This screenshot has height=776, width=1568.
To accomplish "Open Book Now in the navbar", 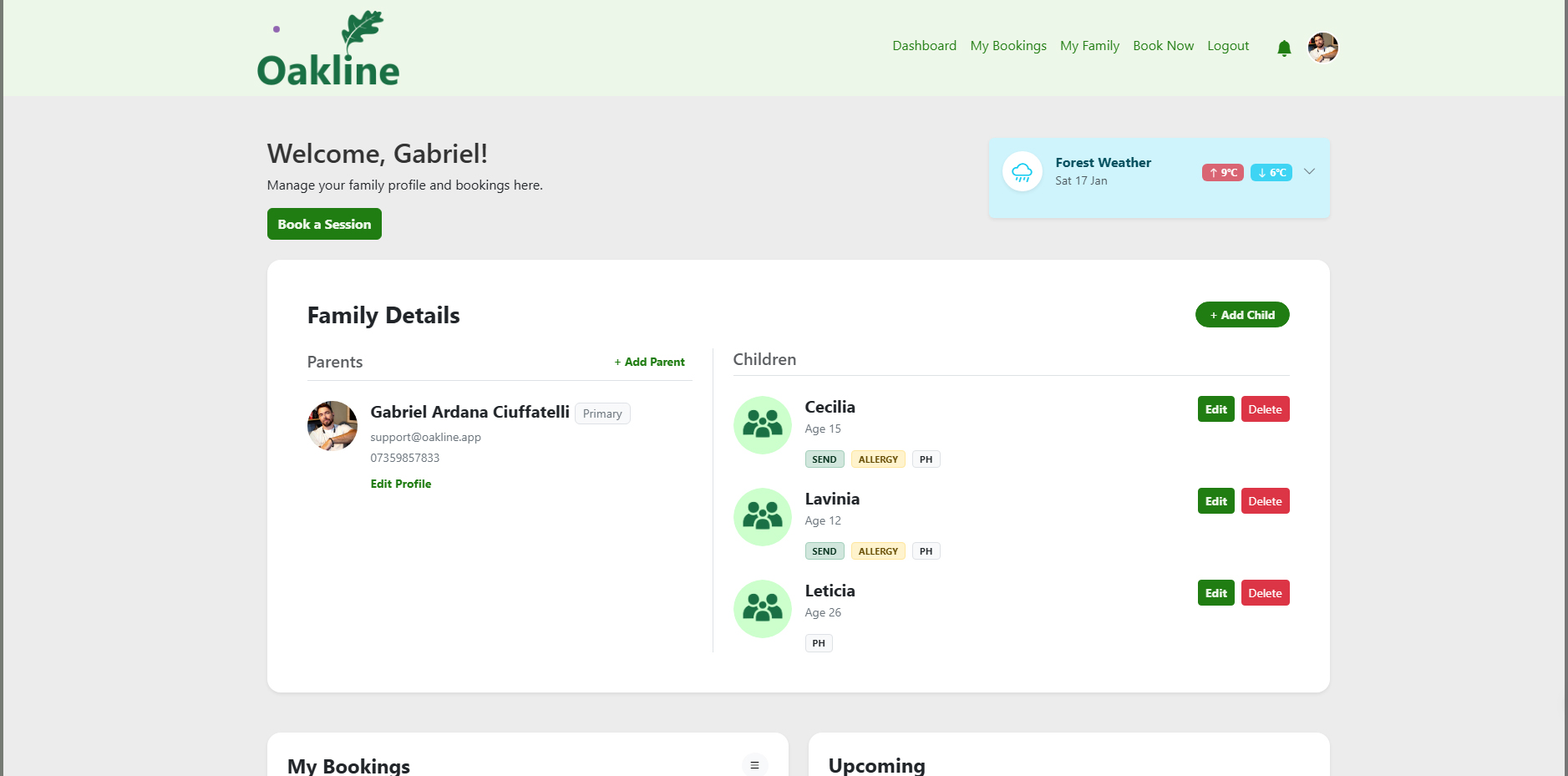I will coord(1163,46).
